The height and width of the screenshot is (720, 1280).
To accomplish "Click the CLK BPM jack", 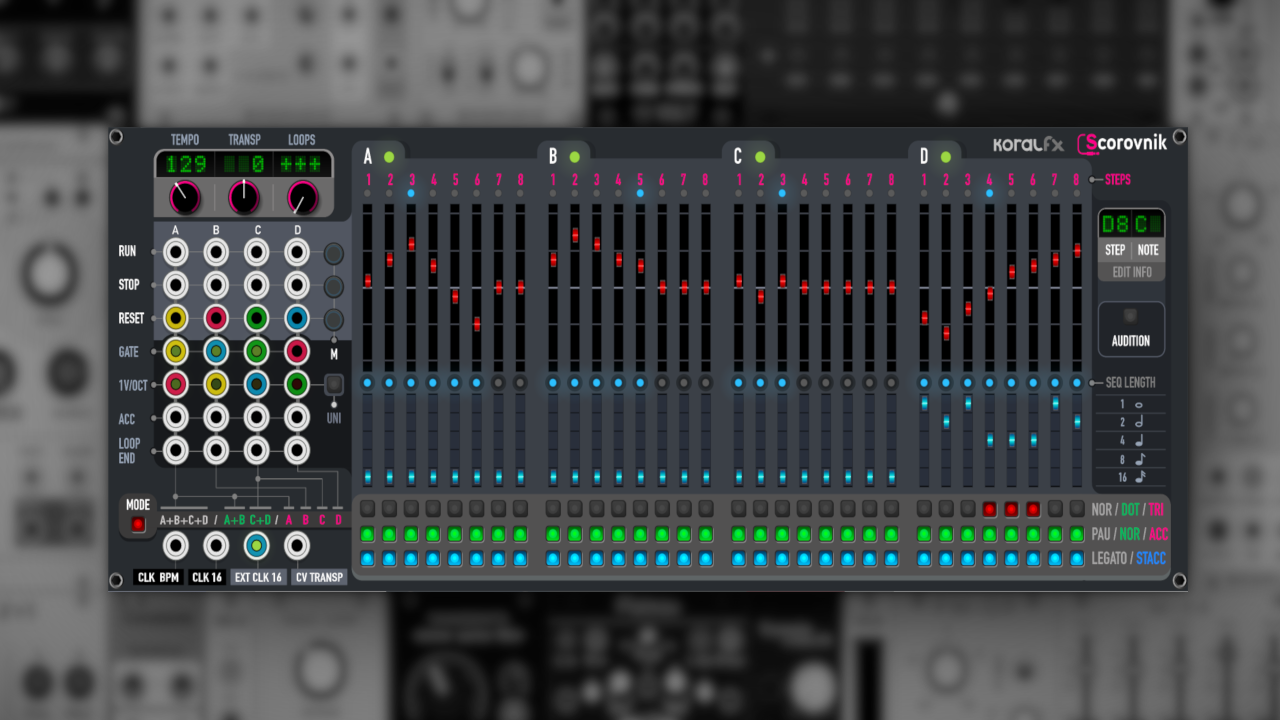I will [176, 545].
